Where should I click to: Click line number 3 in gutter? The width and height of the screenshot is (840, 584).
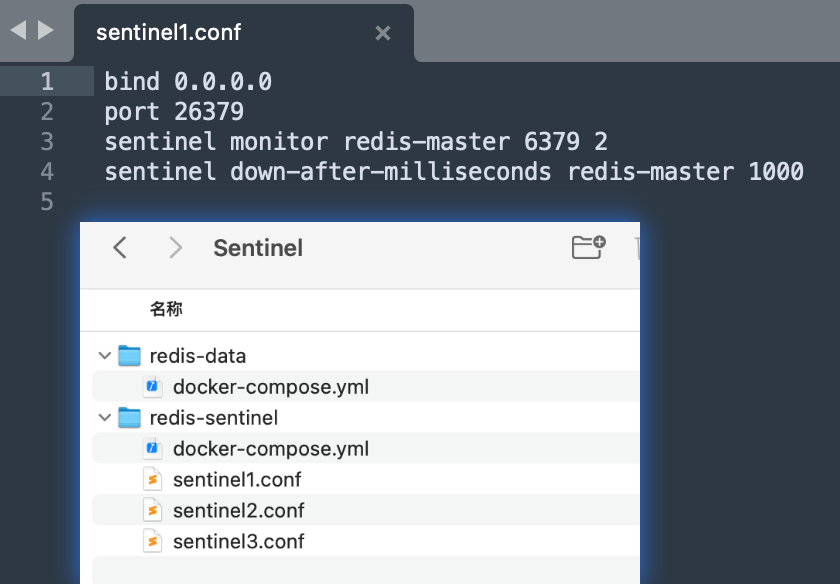tap(47, 141)
